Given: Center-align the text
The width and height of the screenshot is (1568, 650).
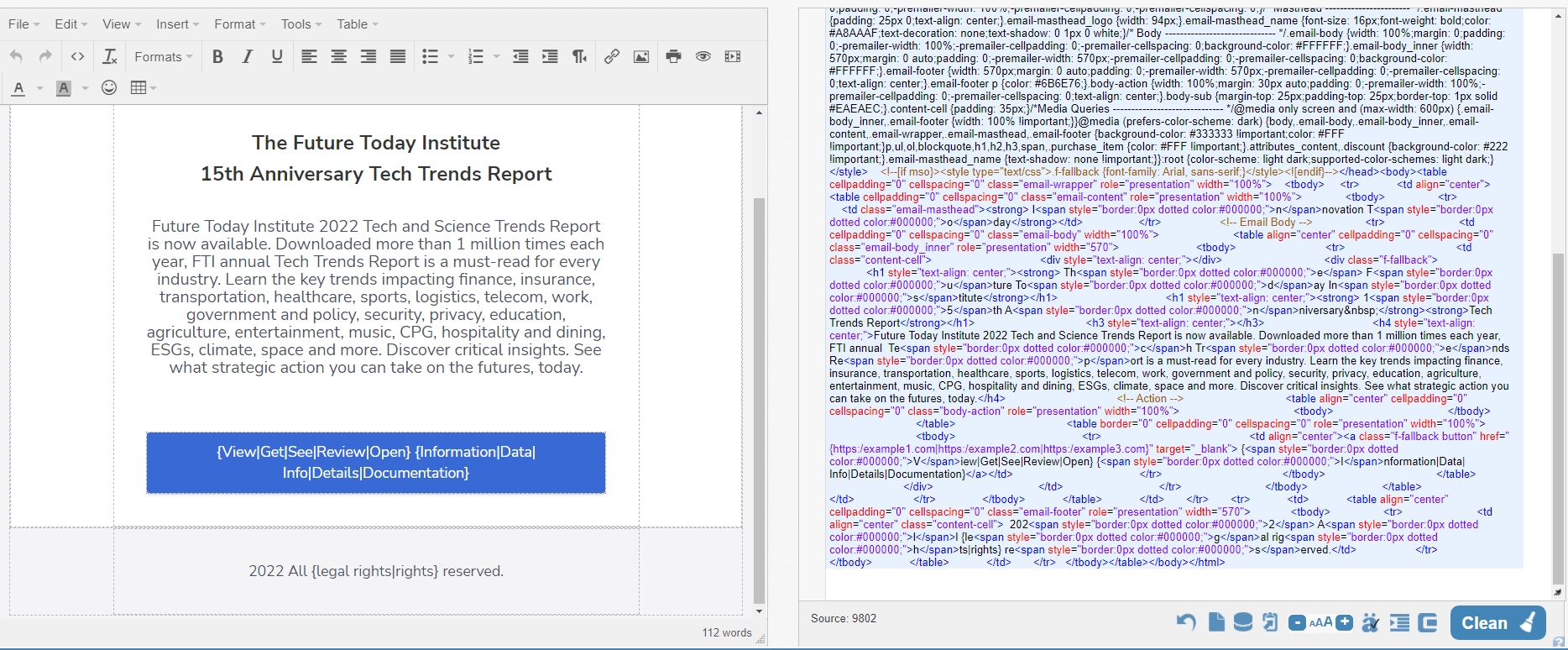Looking at the screenshot, I should (x=338, y=56).
